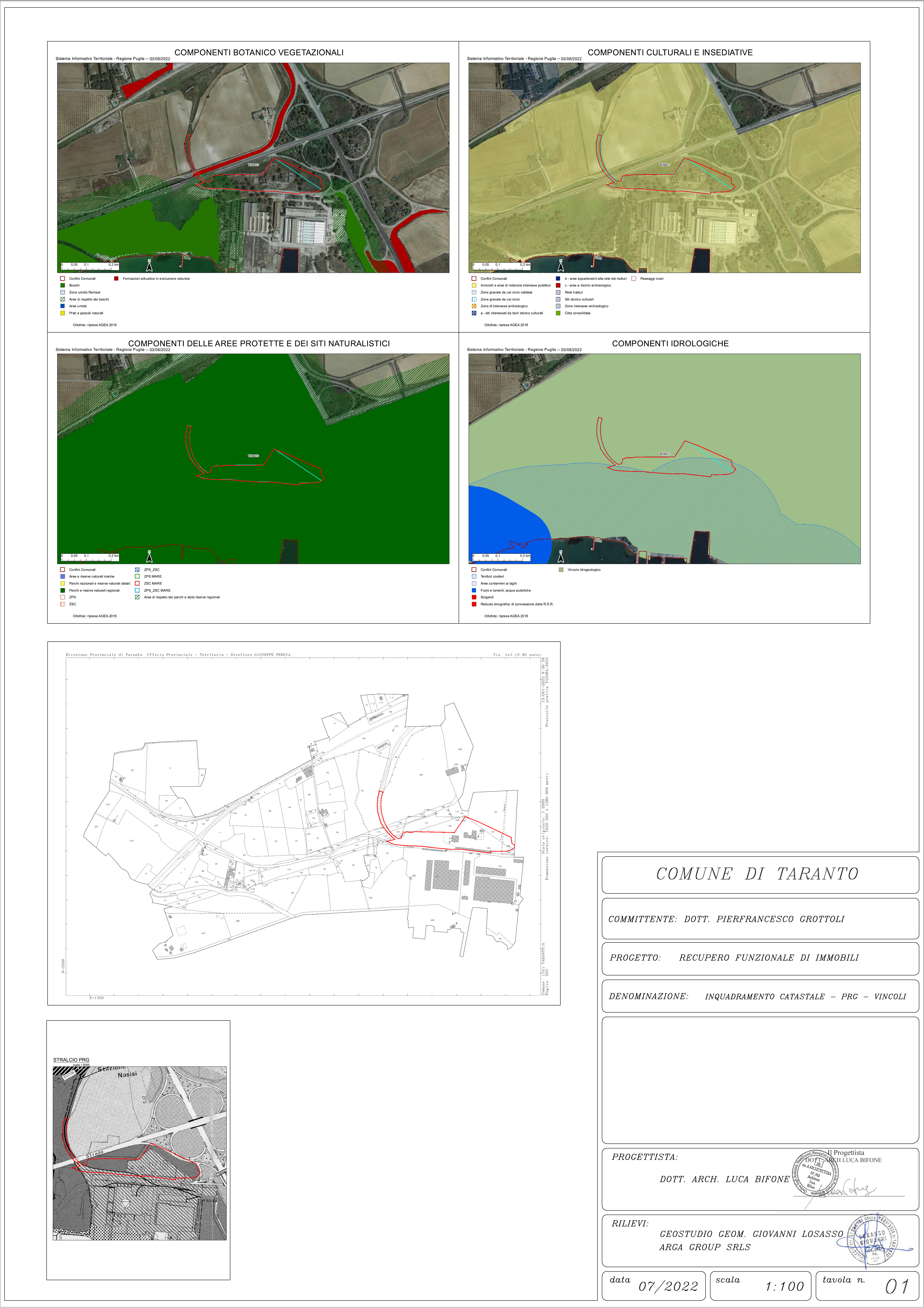Click 'COMMITTENTE: DOTT. PIERFRANCESCO GROTTOLI'

tap(726, 919)
